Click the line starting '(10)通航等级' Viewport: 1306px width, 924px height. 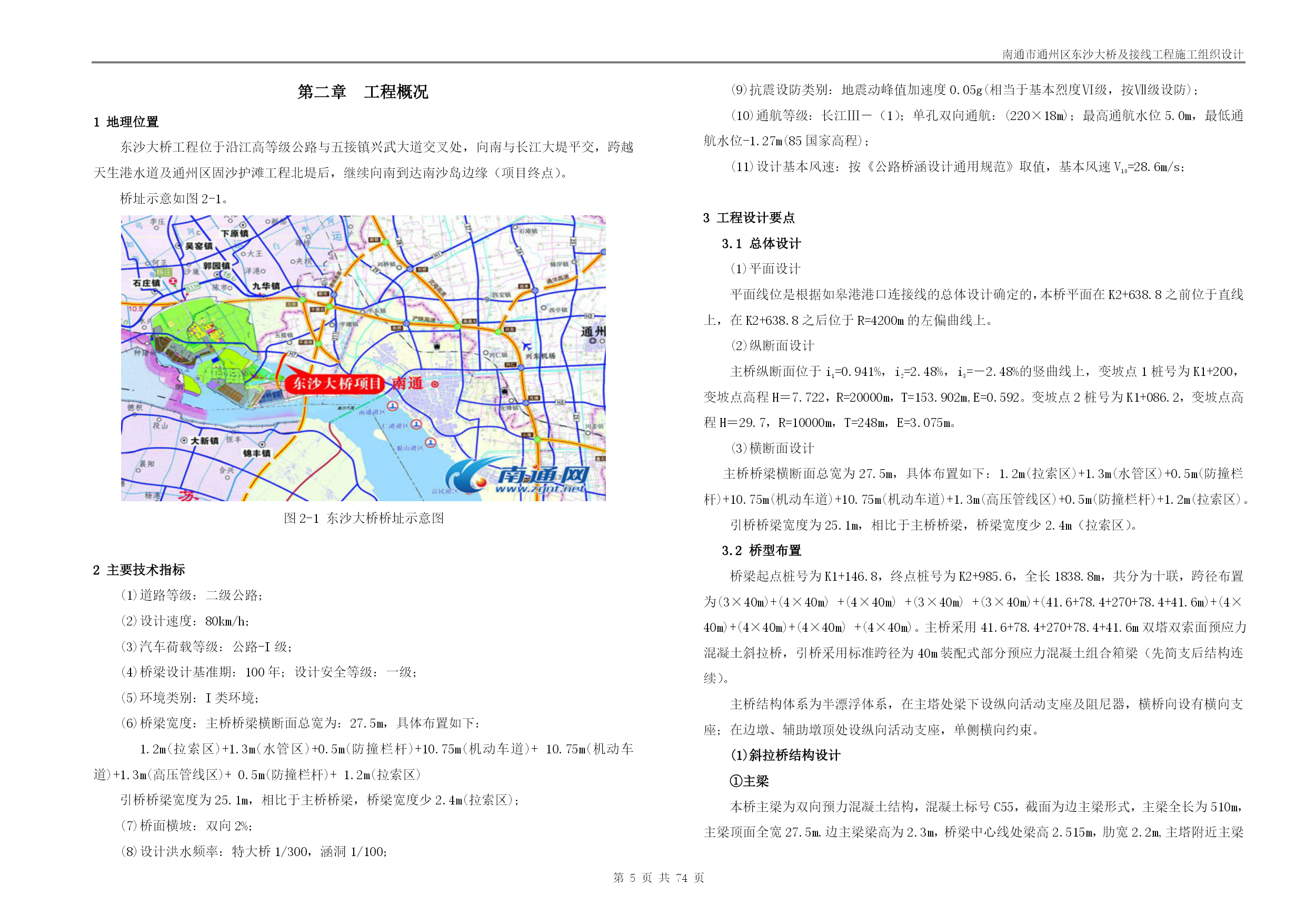pyautogui.click(x=987, y=115)
